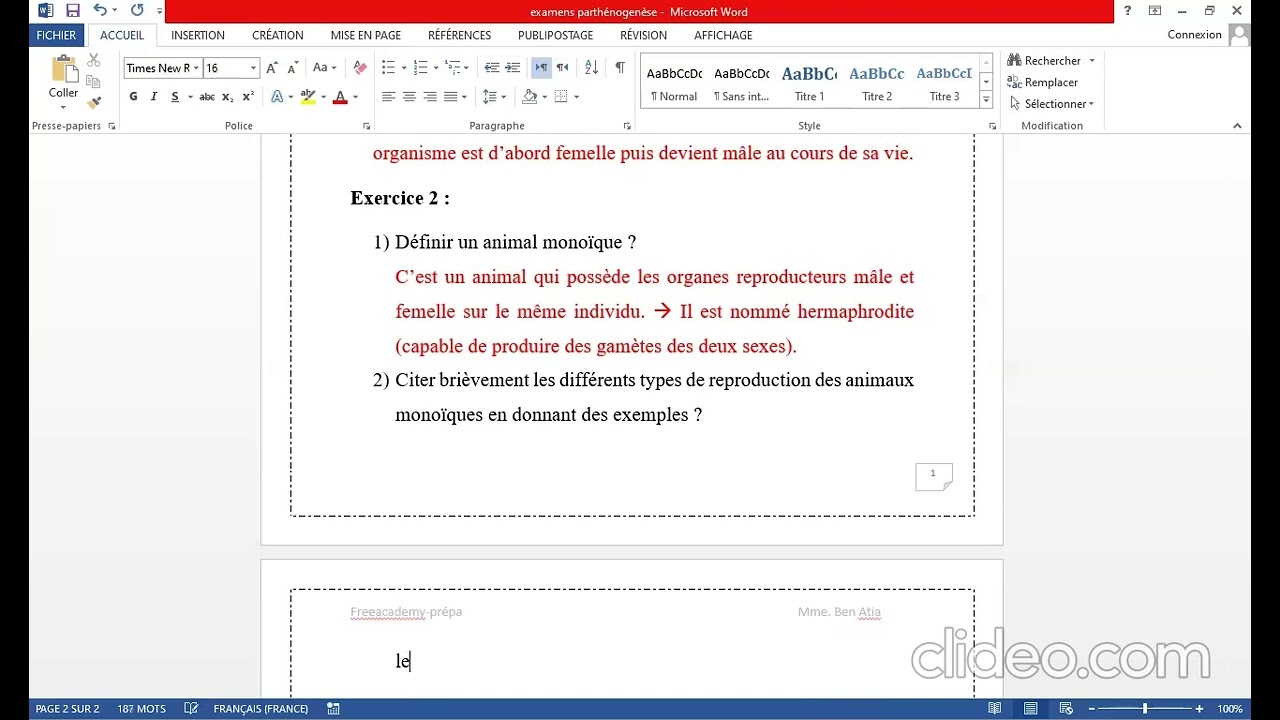Screen dimensions: 1280x720
Task: Apply borders to the paragraph
Action: click(x=561, y=97)
